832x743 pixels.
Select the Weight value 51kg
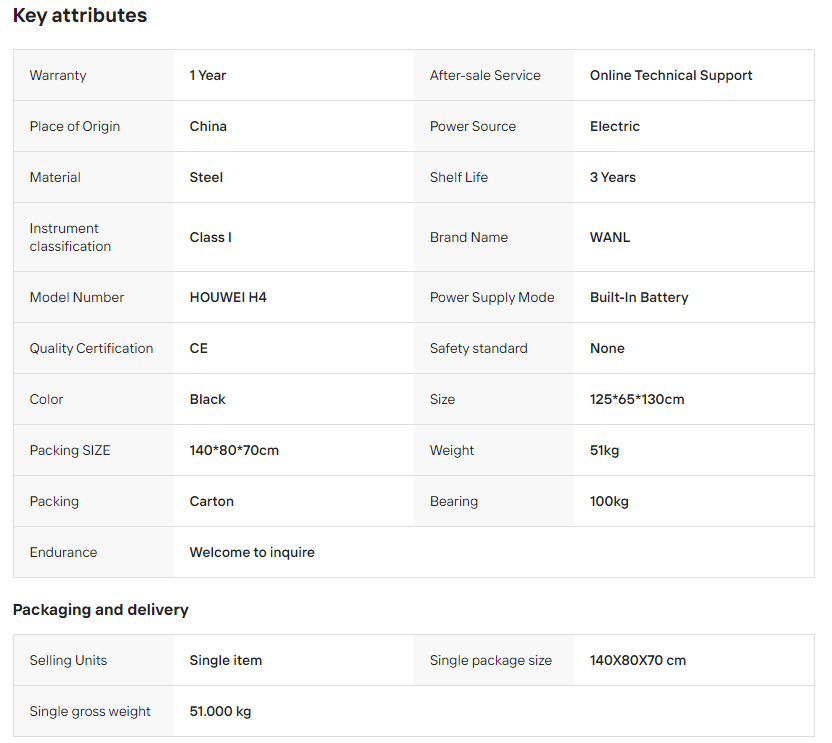click(605, 450)
